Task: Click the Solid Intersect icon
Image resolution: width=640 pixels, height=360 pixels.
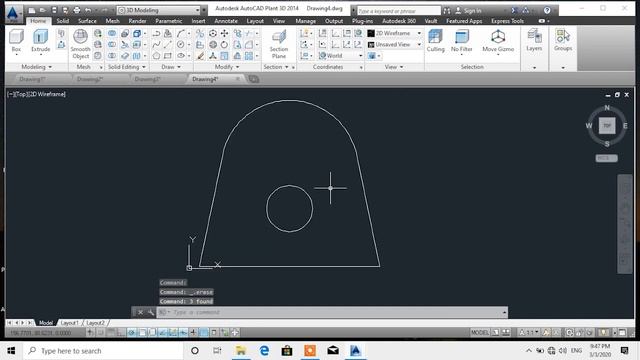Action: 112,56
